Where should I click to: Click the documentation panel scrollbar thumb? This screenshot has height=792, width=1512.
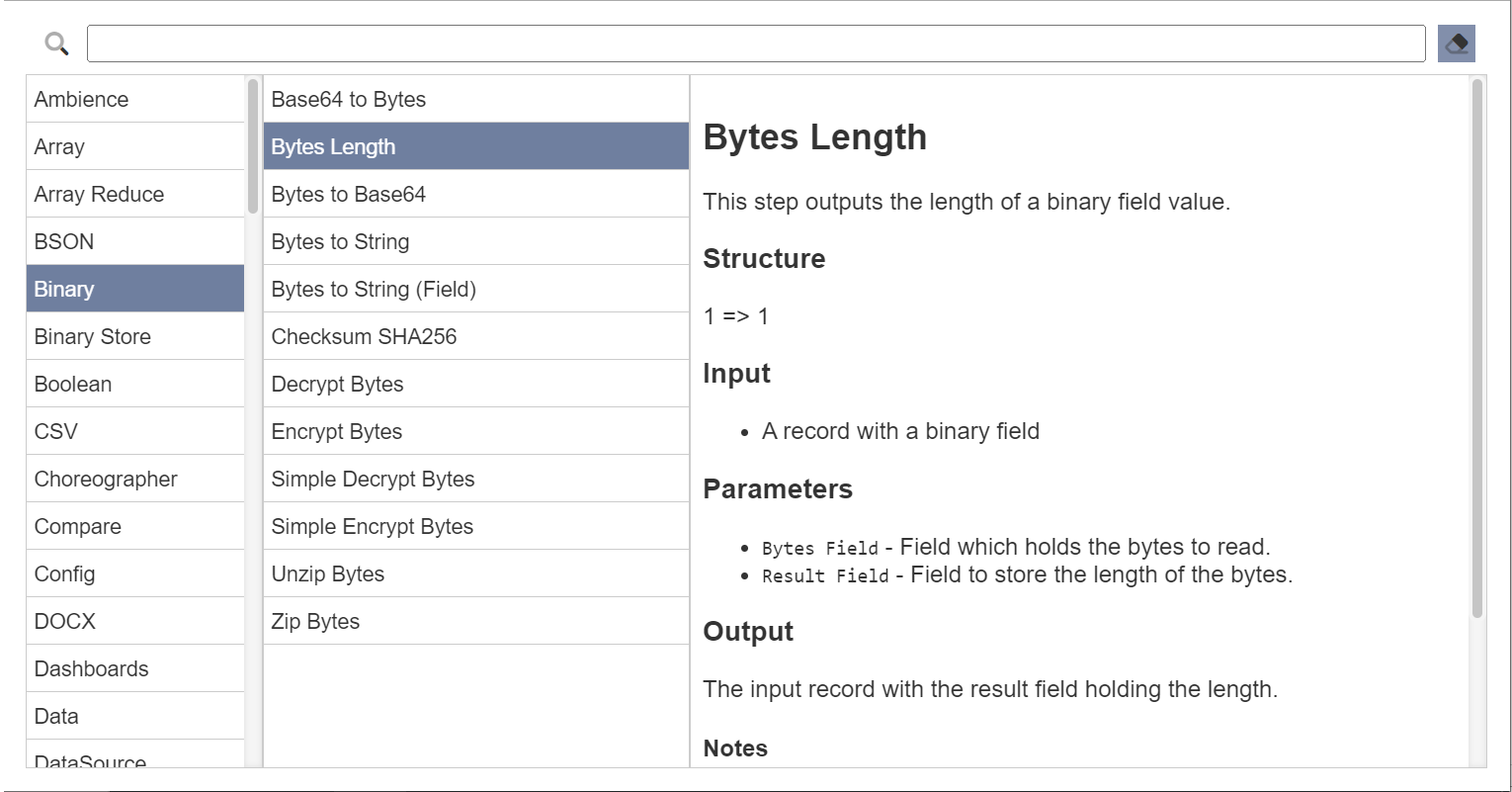pos(1477,348)
